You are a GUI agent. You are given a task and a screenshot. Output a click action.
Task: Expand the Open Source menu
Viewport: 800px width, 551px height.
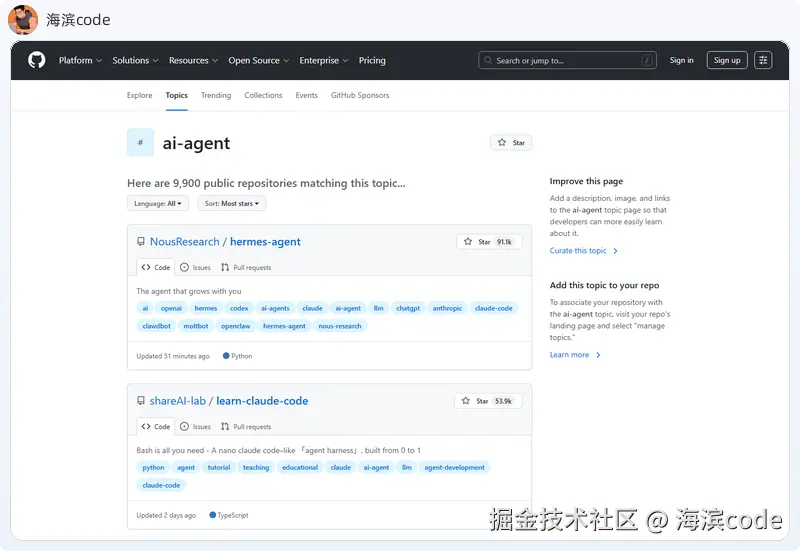[259, 60]
